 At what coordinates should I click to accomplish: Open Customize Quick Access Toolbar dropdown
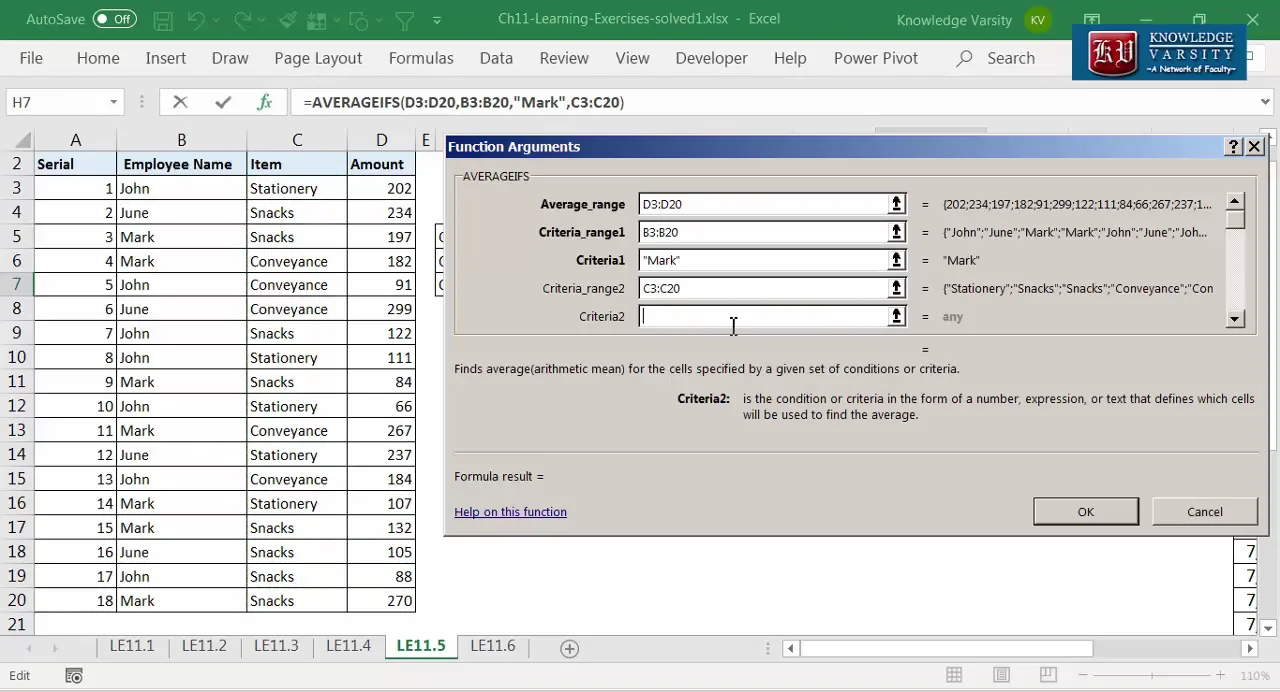pyautogui.click(x=437, y=20)
